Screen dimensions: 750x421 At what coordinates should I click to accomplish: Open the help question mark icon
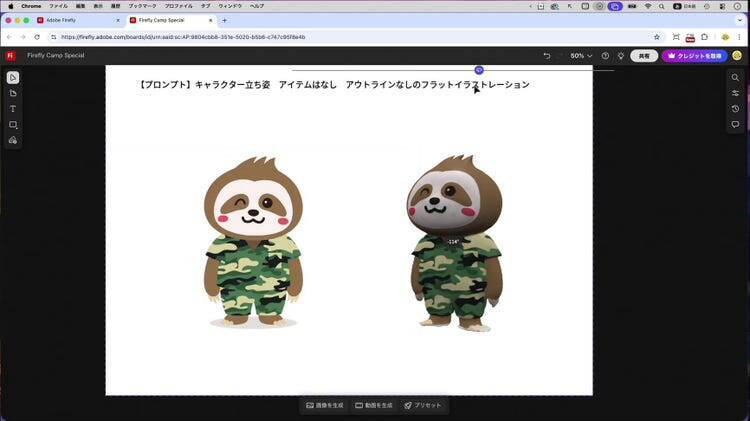tap(605, 56)
